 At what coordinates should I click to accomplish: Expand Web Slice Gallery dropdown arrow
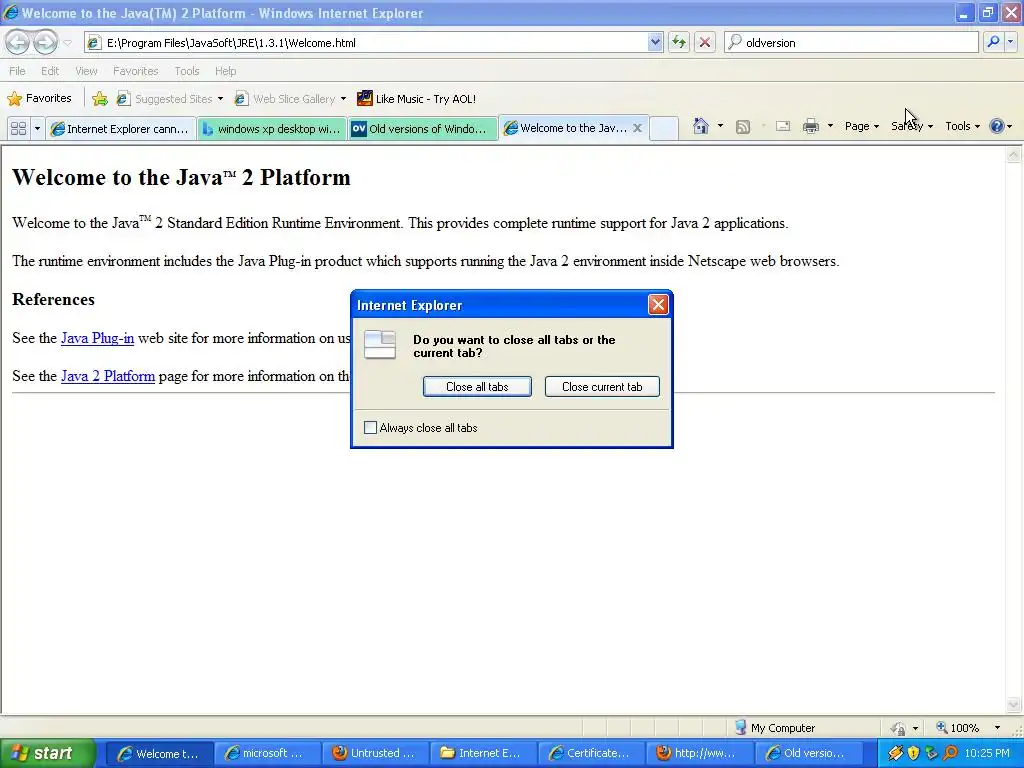point(344,99)
